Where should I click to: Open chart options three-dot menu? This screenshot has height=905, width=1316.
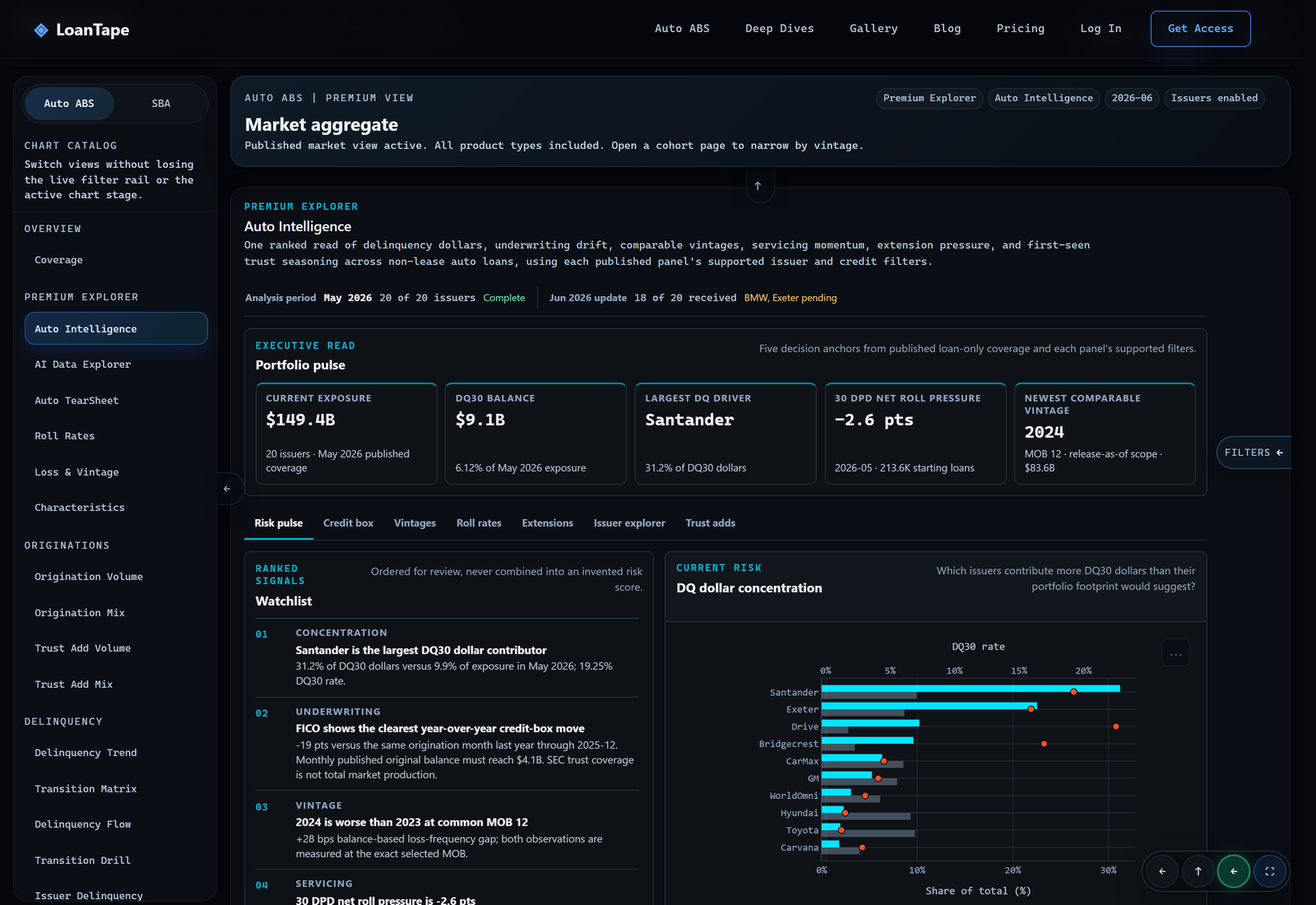(1176, 654)
